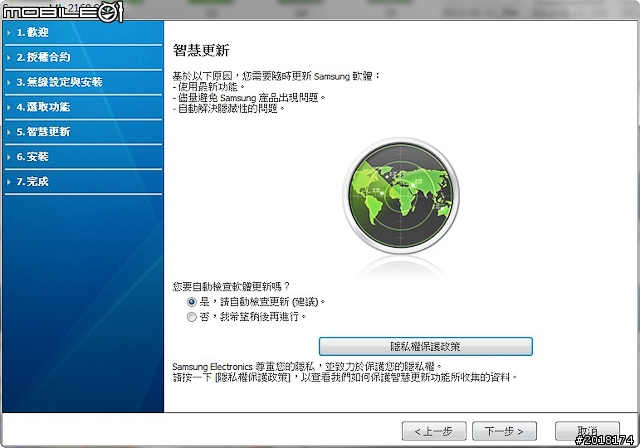Screen dimensions: 640x448
Task: Select '是，請自動檢查更新 (建議)' radio button
Action: (x=191, y=302)
